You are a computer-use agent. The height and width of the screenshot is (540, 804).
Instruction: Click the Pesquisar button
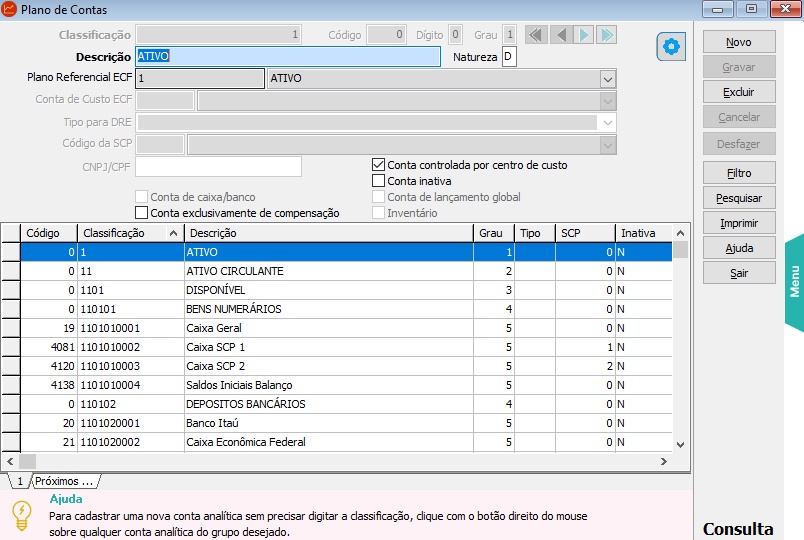[739, 198]
